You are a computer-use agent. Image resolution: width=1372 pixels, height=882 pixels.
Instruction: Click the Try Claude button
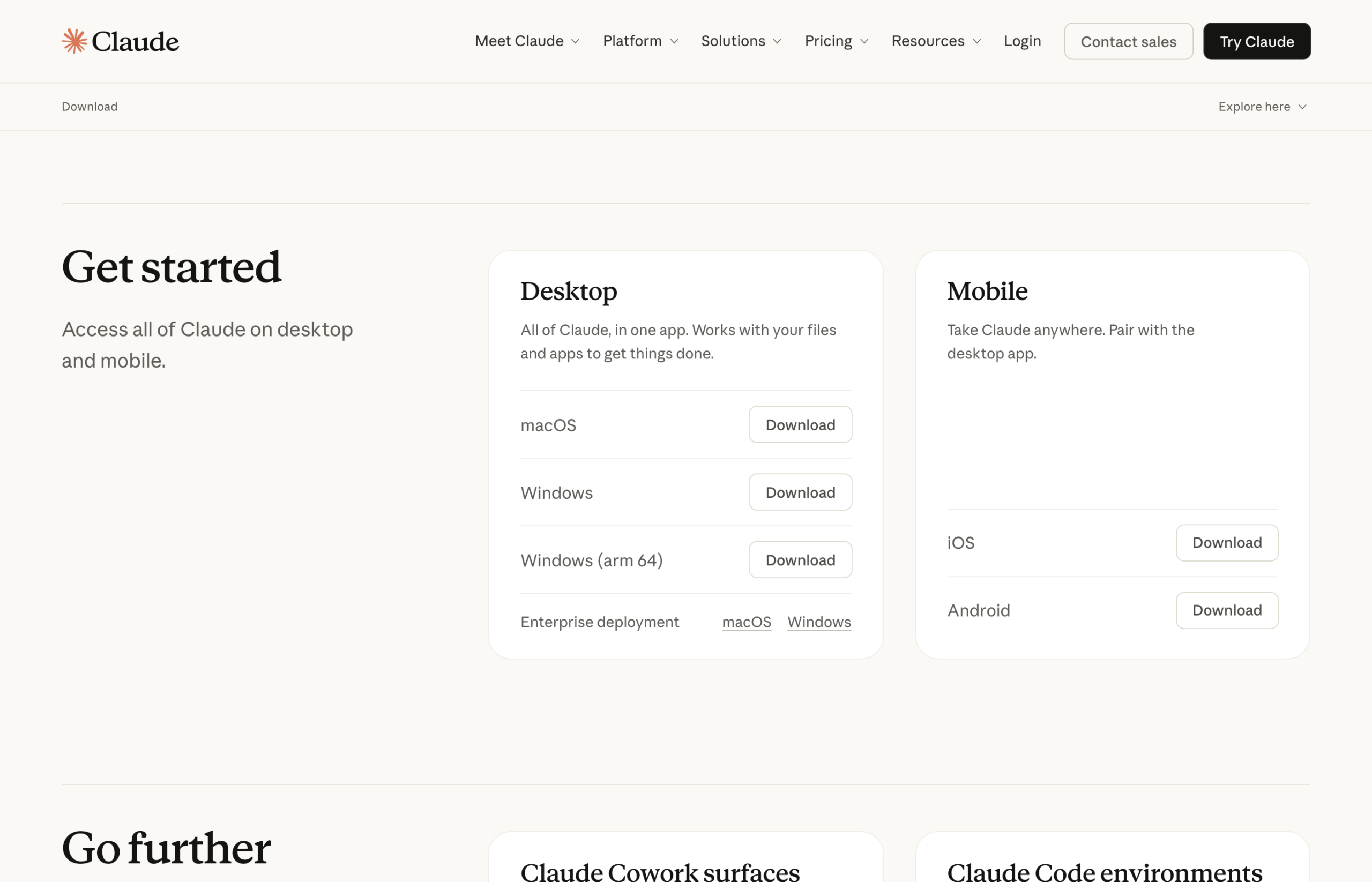coord(1257,41)
